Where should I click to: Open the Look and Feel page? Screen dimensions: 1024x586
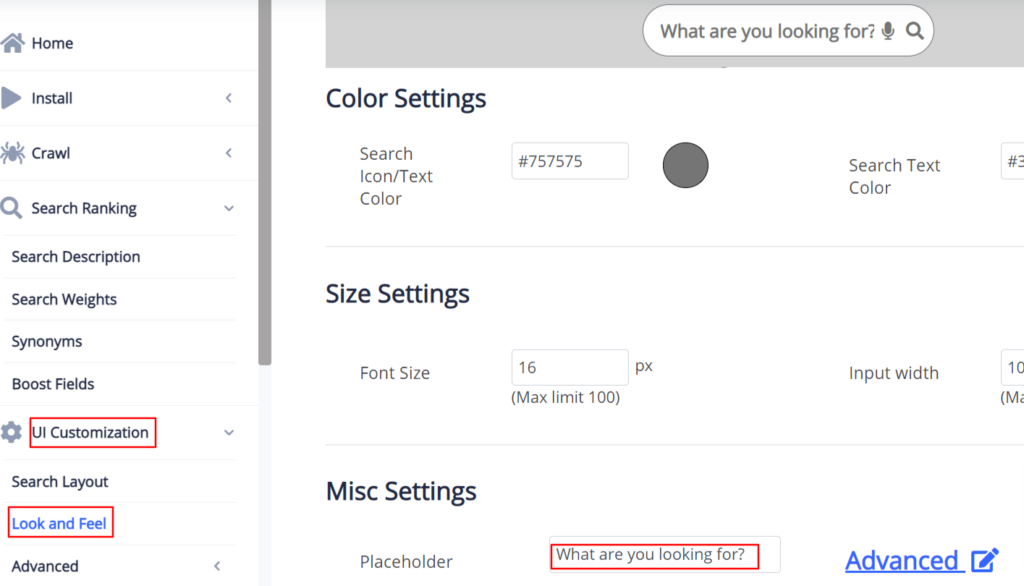tap(60, 523)
